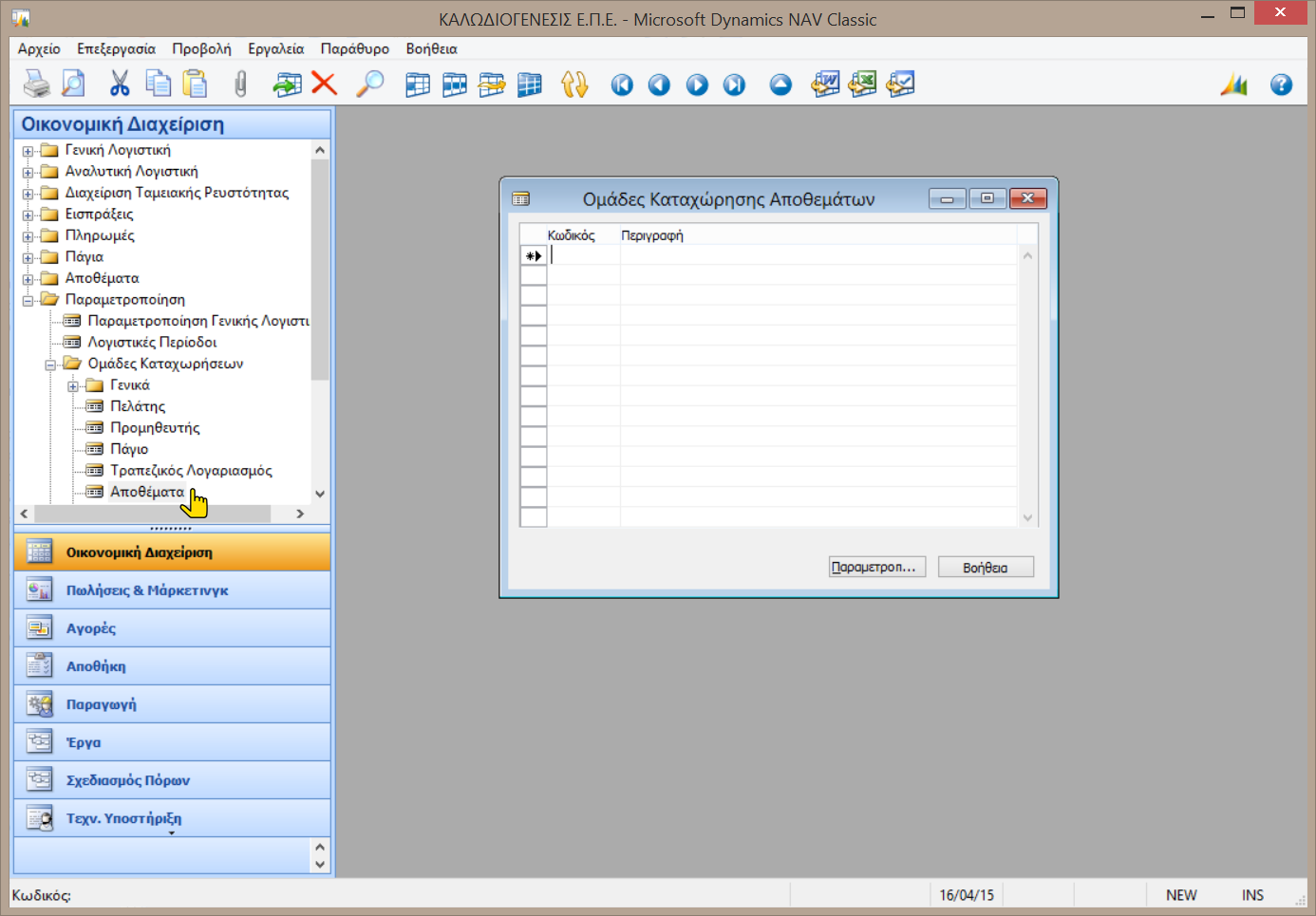Click the Copy toolbar icon
The width and height of the screenshot is (1316, 916).
[x=158, y=84]
